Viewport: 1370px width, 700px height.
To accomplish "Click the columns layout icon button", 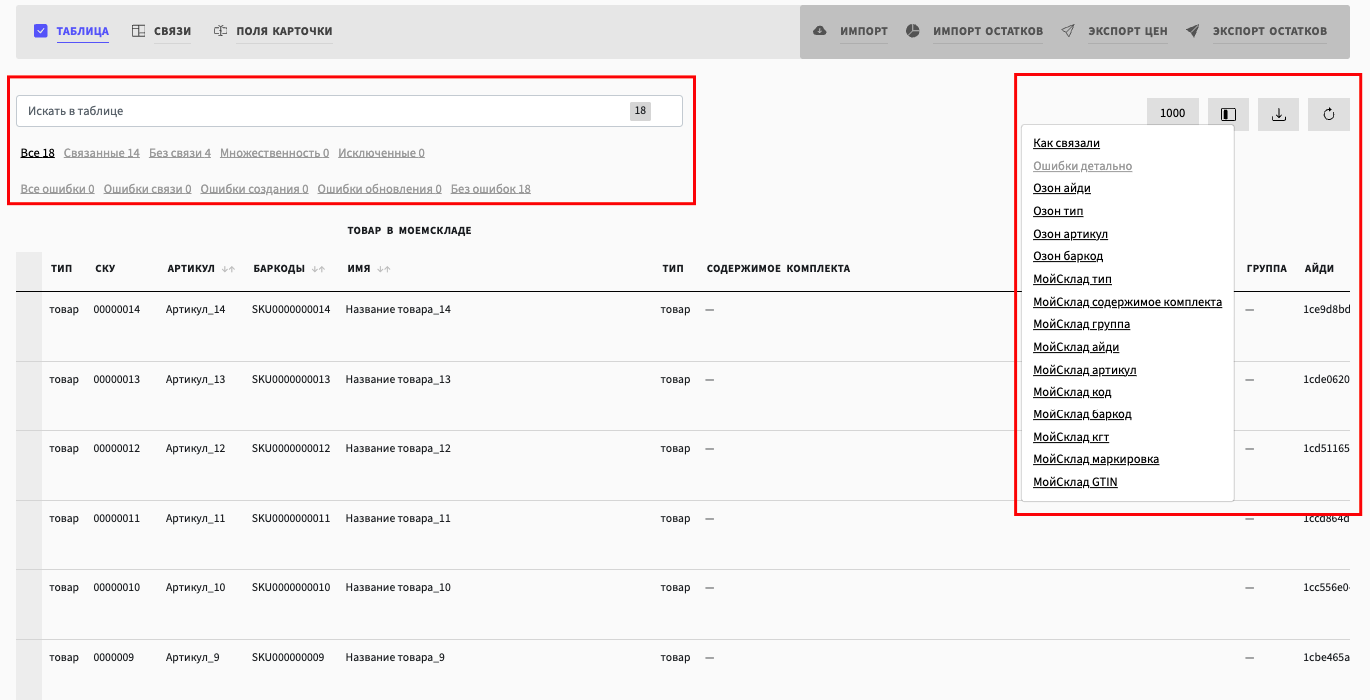I will [1228, 114].
